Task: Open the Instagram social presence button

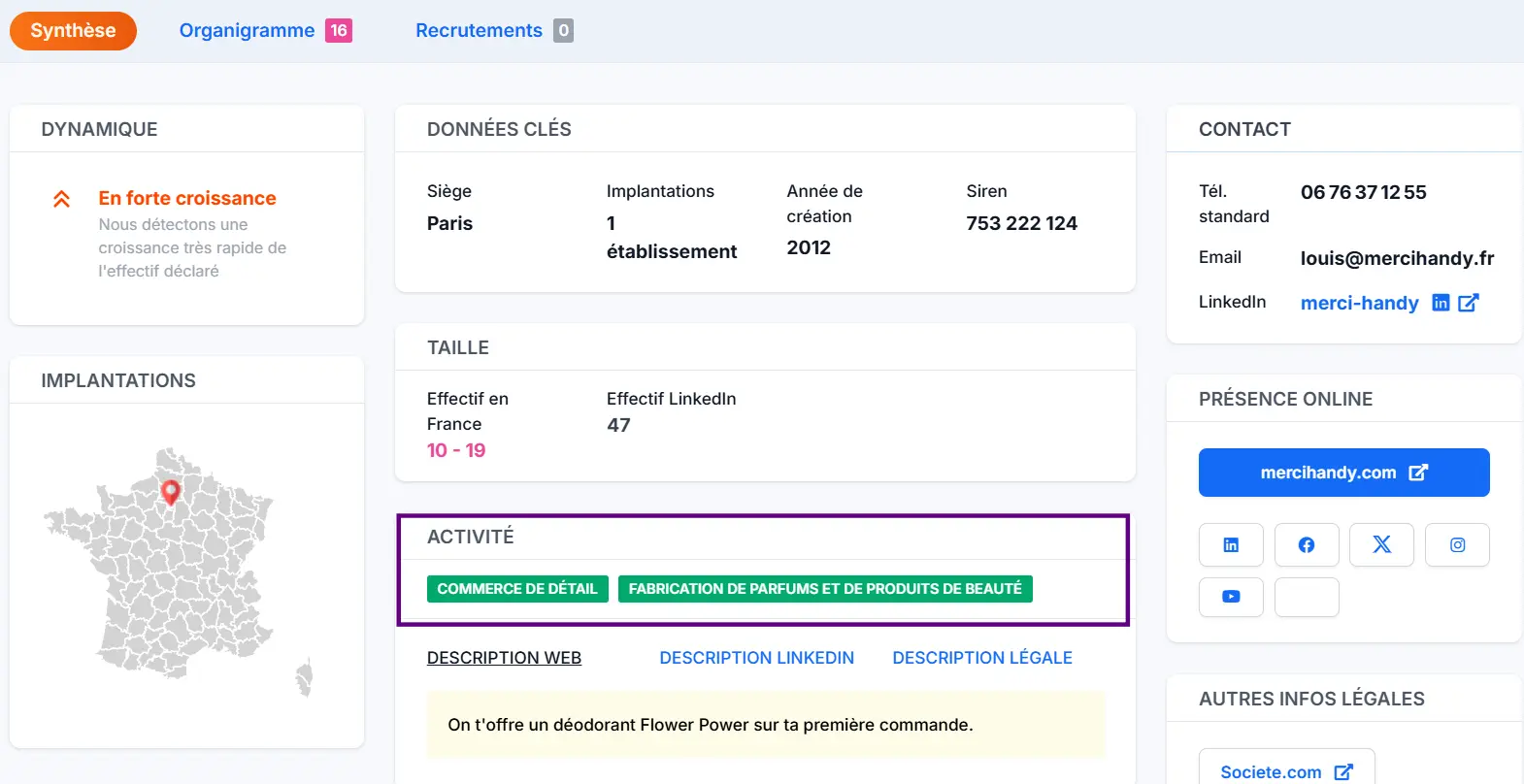Action: point(1457,545)
